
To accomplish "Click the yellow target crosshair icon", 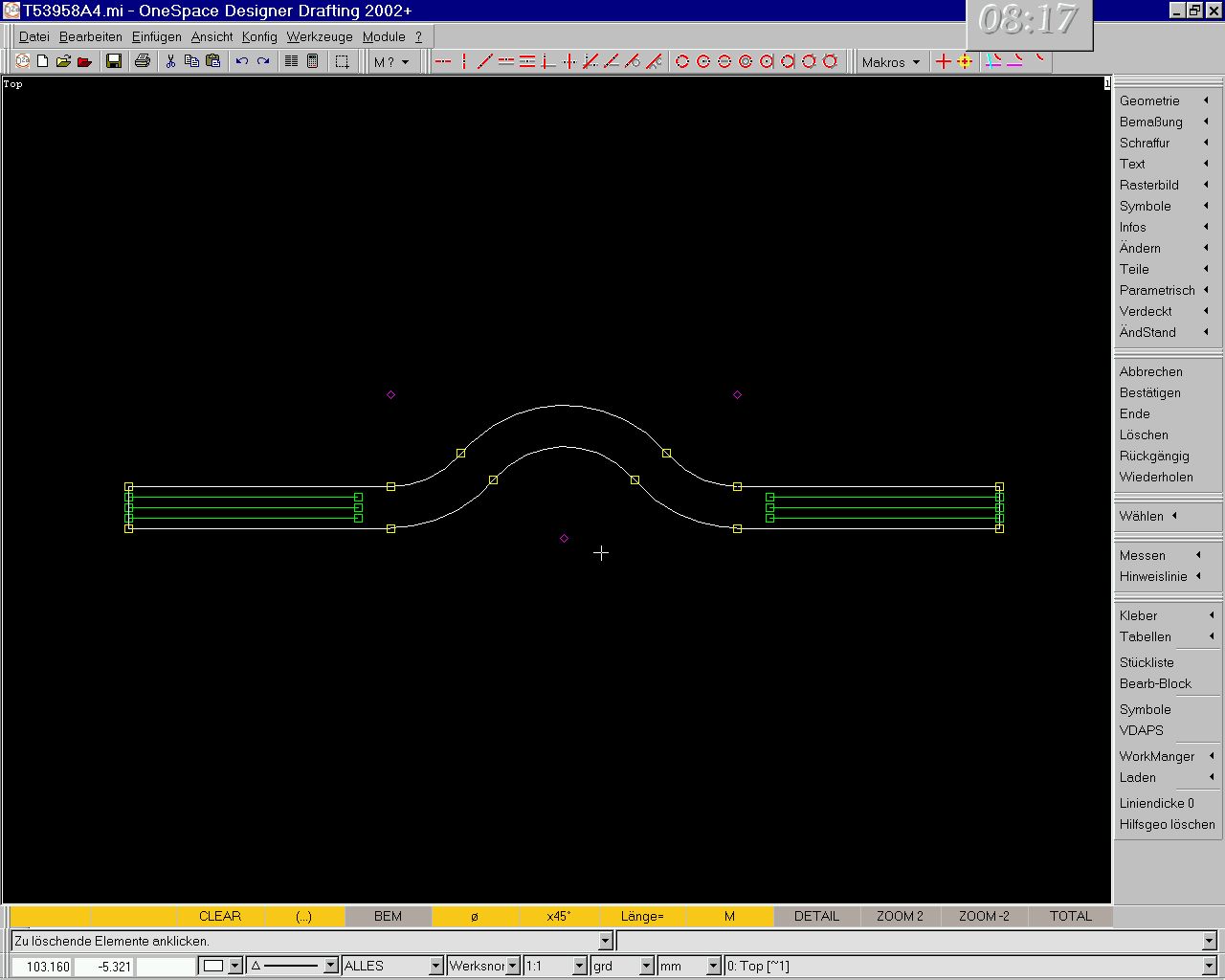I will tap(965, 61).
